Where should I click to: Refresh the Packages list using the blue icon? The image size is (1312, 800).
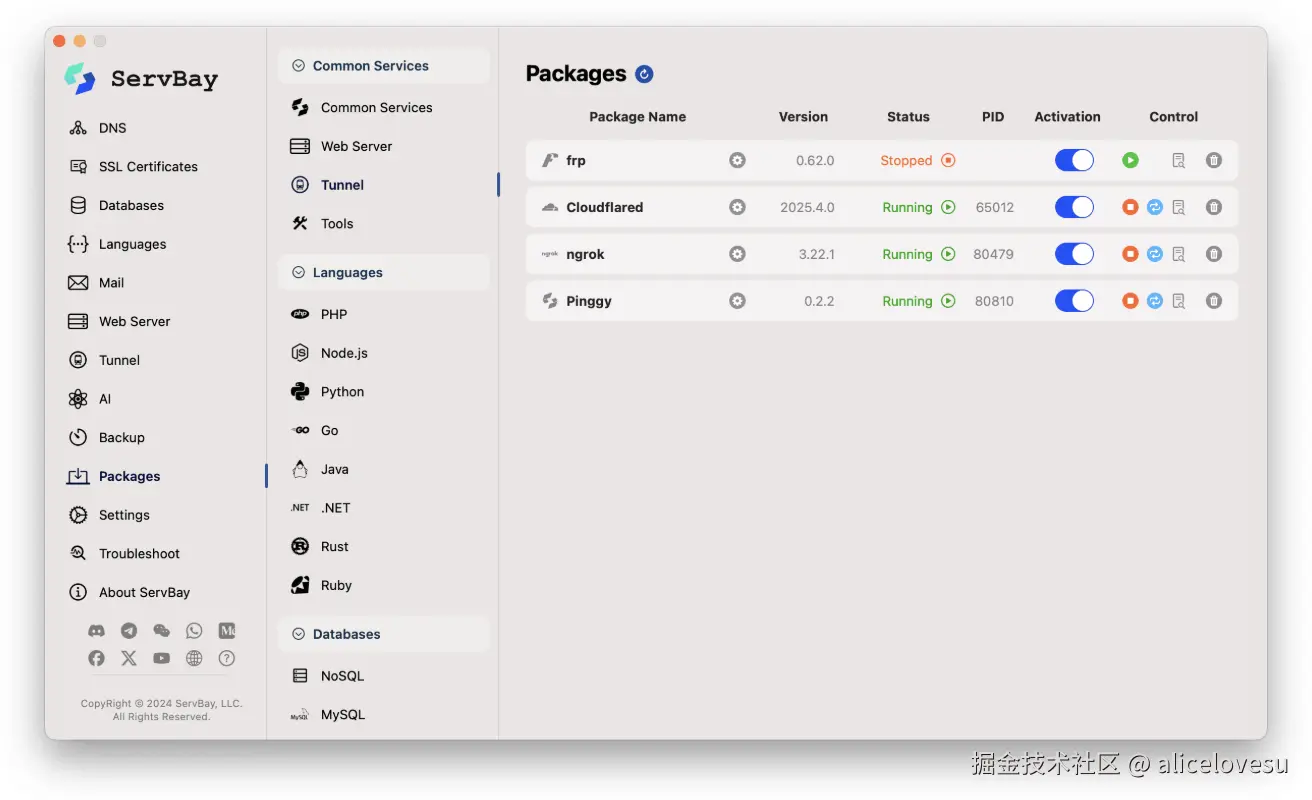coord(644,74)
